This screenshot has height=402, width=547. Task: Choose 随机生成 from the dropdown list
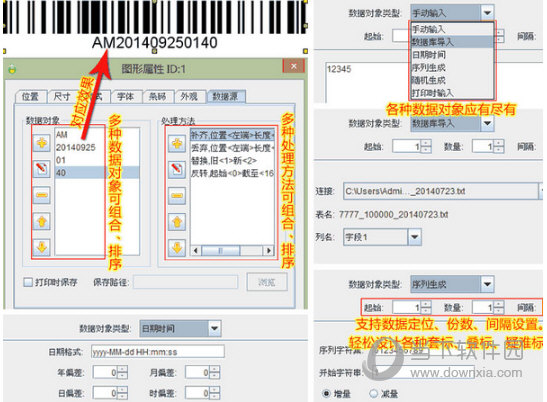[452, 80]
